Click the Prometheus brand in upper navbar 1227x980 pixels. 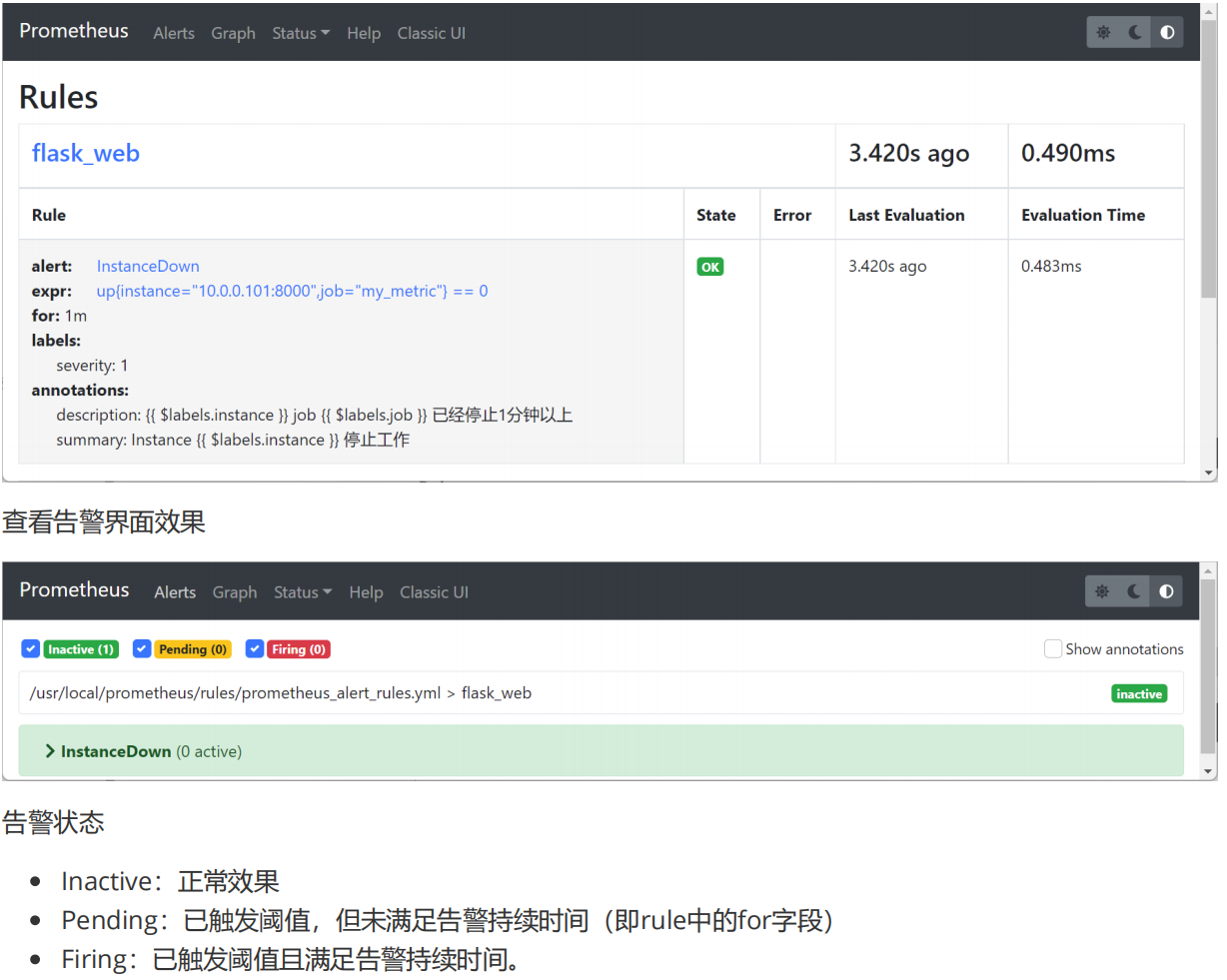74,31
